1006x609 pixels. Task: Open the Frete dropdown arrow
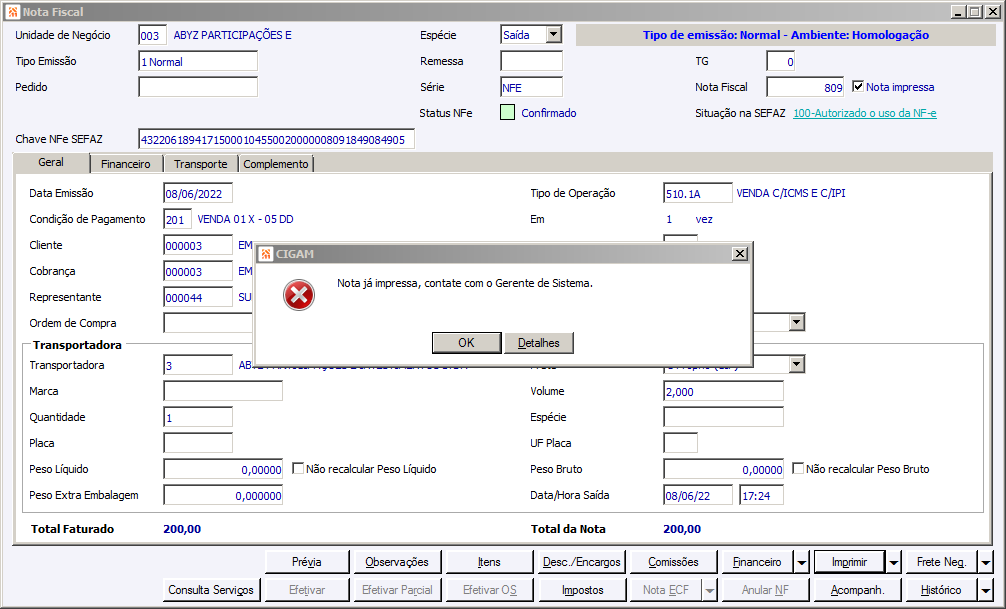click(x=797, y=365)
